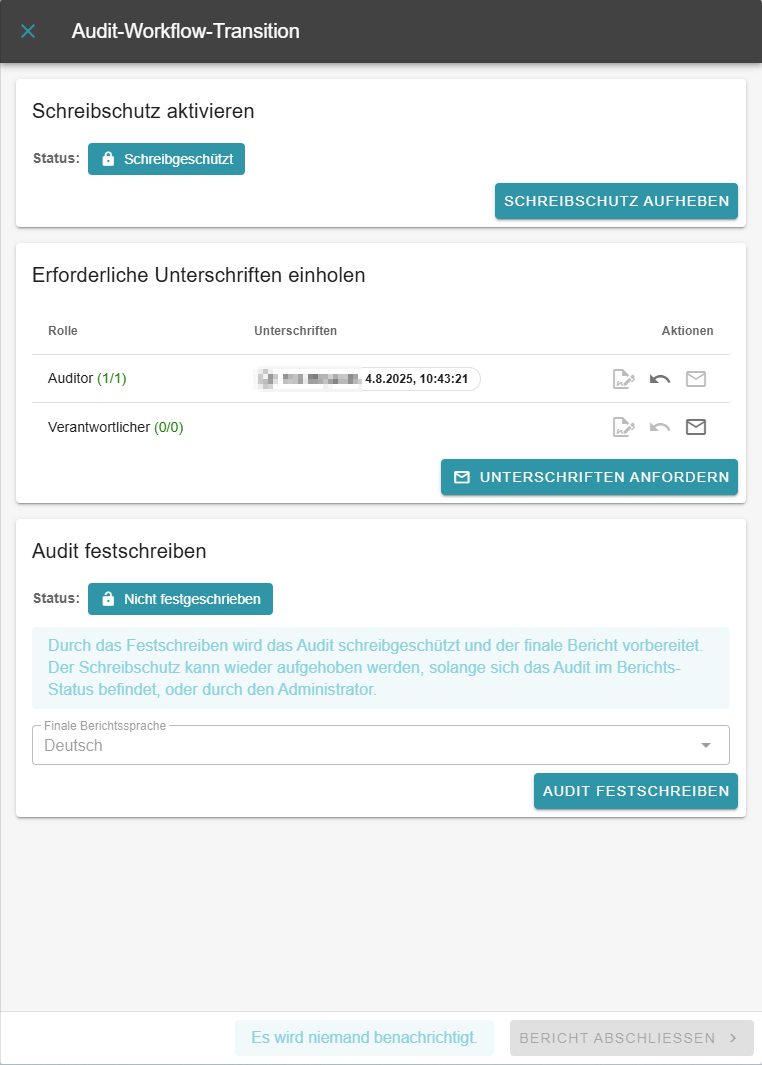Click the dropdown arrow next to Deutsch
Viewport: 762px width, 1065px height.
coord(706,745)
